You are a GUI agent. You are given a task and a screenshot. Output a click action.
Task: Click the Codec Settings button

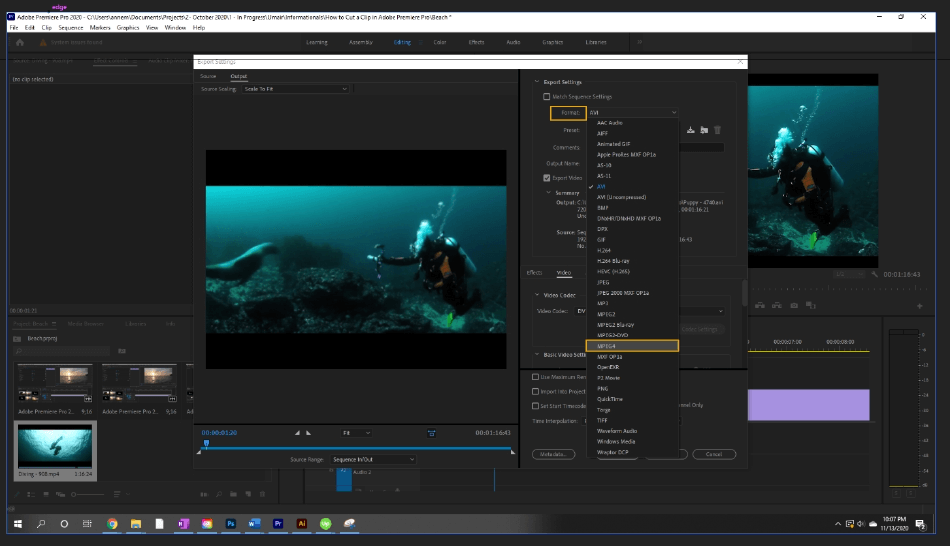699,329
